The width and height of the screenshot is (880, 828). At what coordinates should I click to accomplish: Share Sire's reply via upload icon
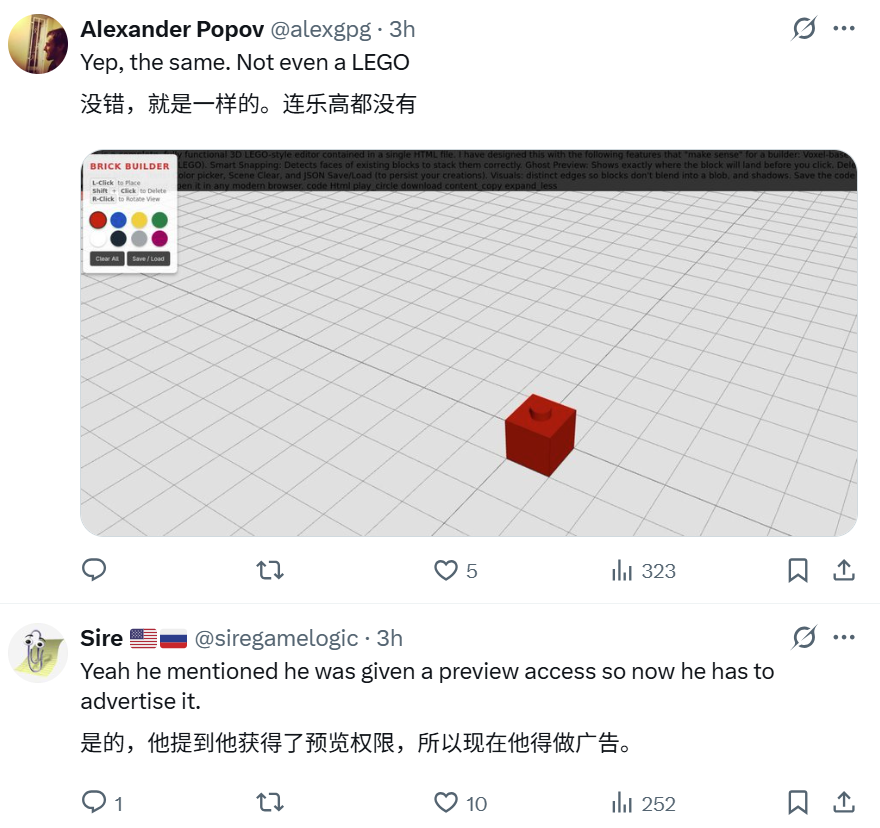[844, 803]
